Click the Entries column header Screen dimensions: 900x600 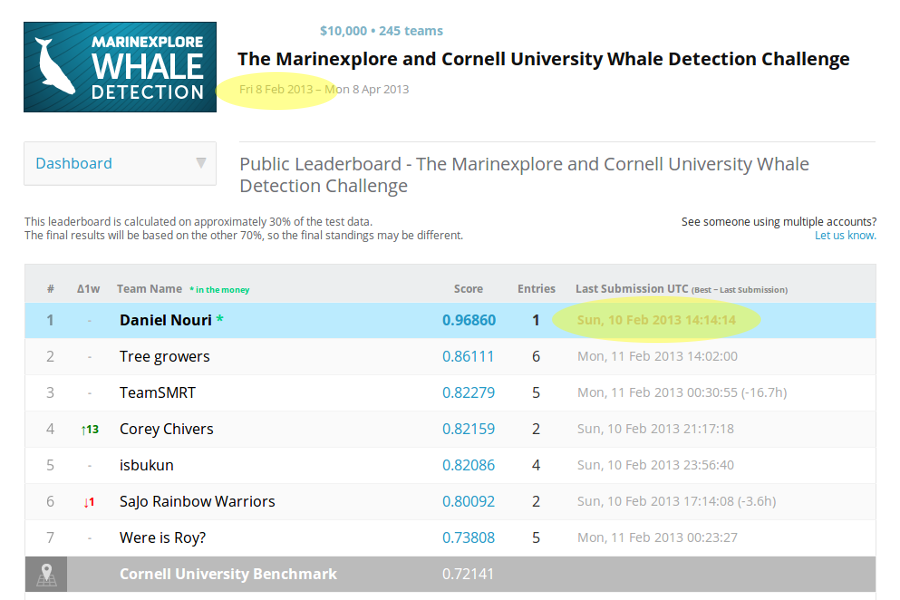click(536, 289)
